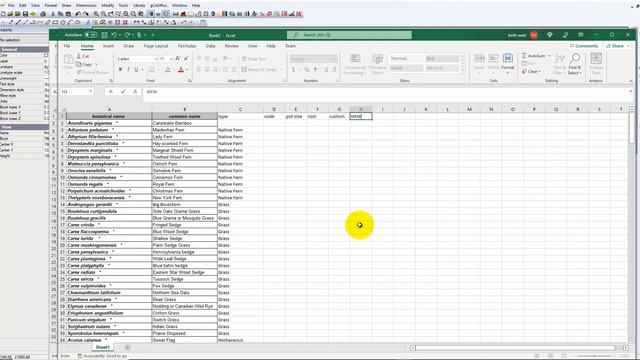Screen dimensions: 640x360
Task: Click the Underline button in Excel ribbon
Action: (x=136, y=70)
